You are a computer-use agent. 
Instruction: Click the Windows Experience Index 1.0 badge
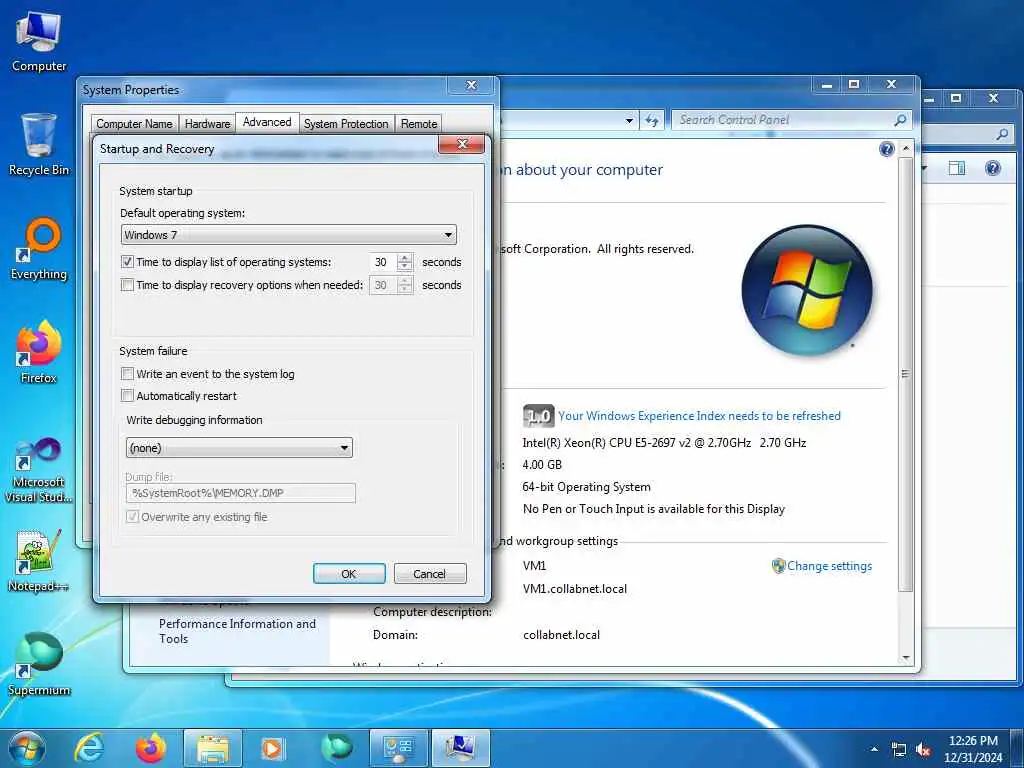point(538,416)
